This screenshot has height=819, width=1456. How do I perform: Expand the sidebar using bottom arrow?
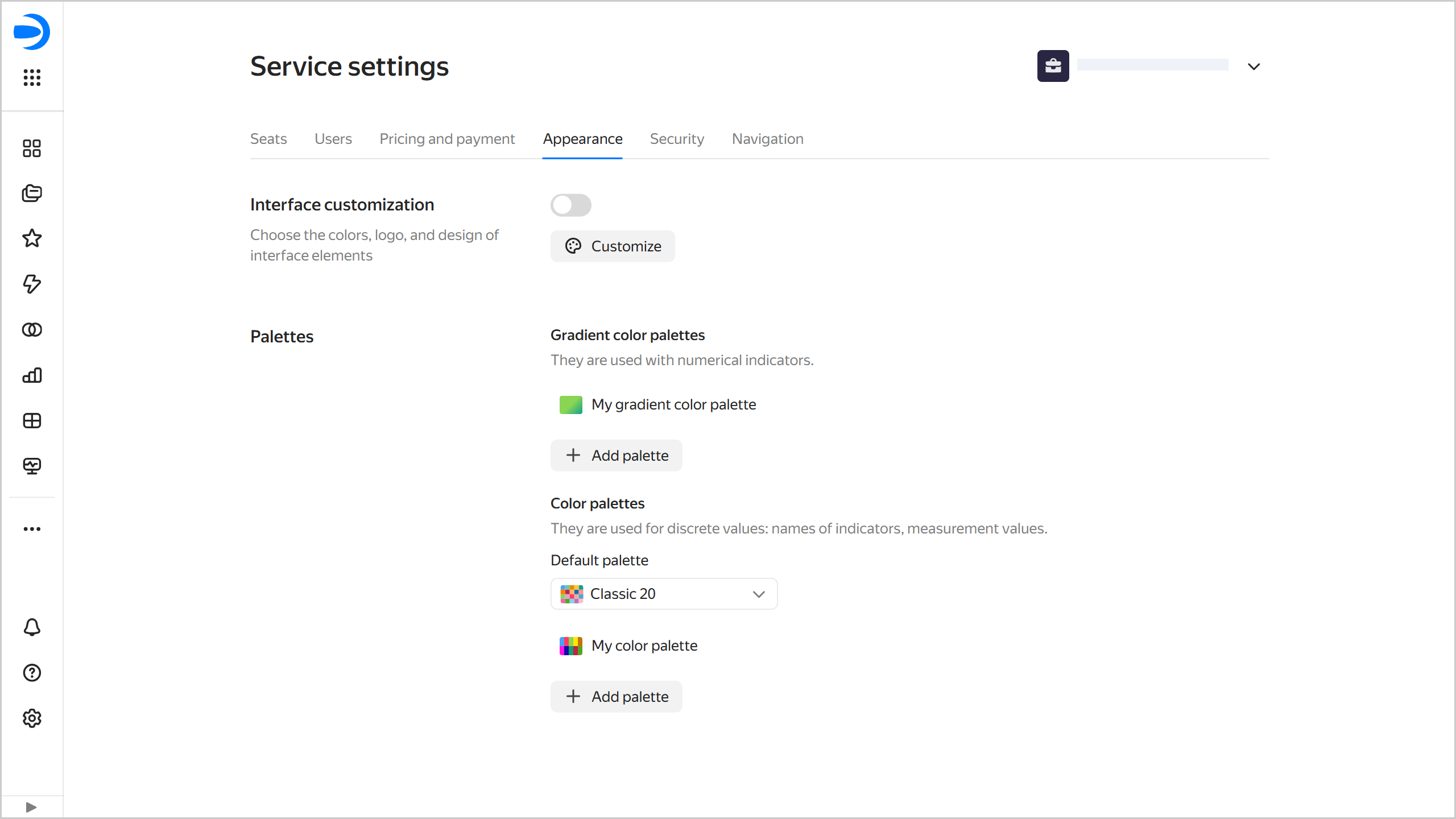31,807
